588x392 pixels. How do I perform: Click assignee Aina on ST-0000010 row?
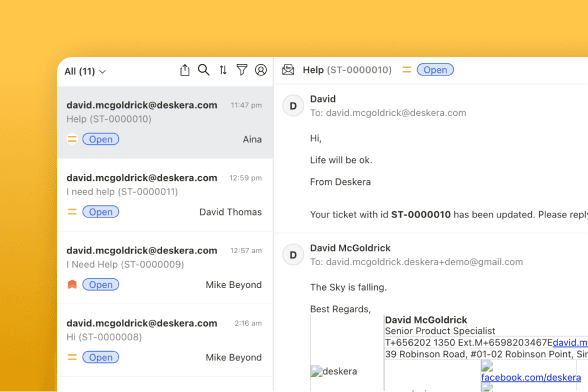pyautogui.click(x=252, y=140)
